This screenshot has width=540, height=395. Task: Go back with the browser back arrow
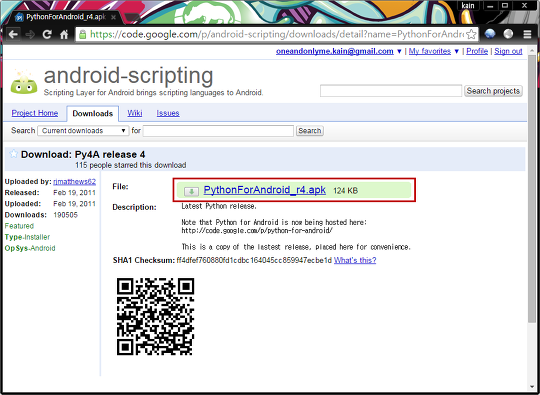coord(13,34)
